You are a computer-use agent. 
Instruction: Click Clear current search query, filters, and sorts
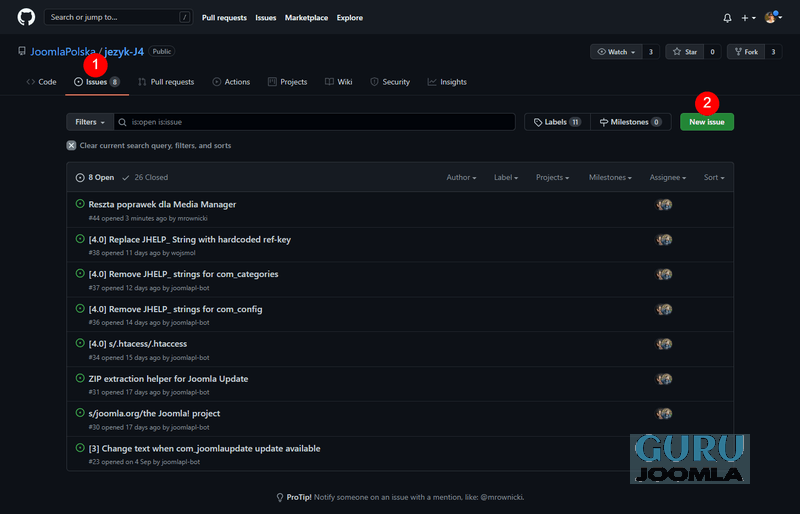click(155, 145)
